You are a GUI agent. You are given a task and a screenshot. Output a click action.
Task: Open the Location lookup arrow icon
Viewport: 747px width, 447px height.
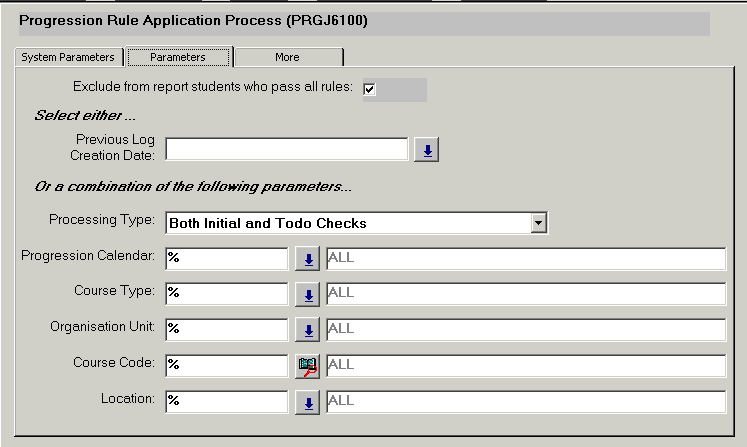coord(308,401)
